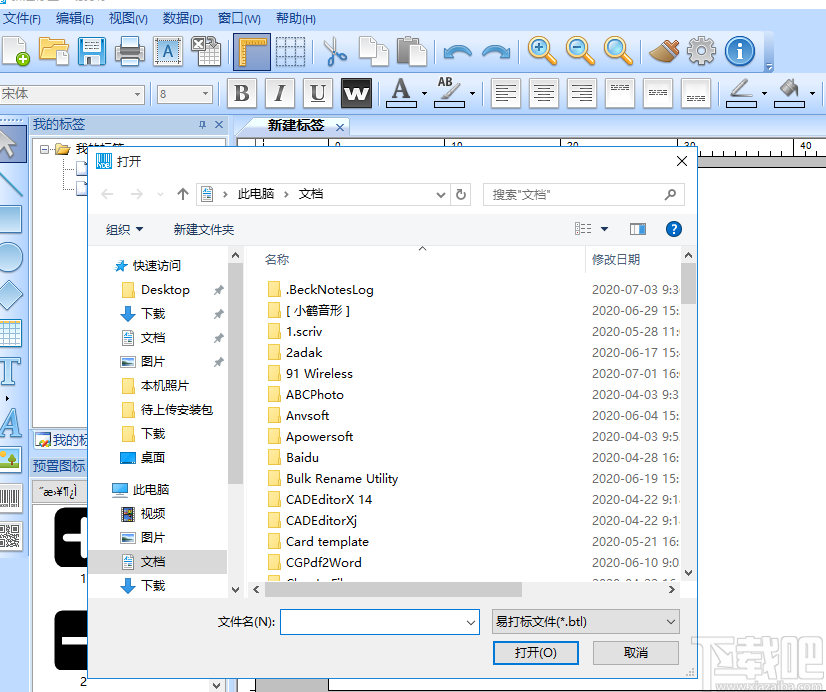Select Desktop in quick access
Screen dimensions: 826x692
(x=165, y=290)
